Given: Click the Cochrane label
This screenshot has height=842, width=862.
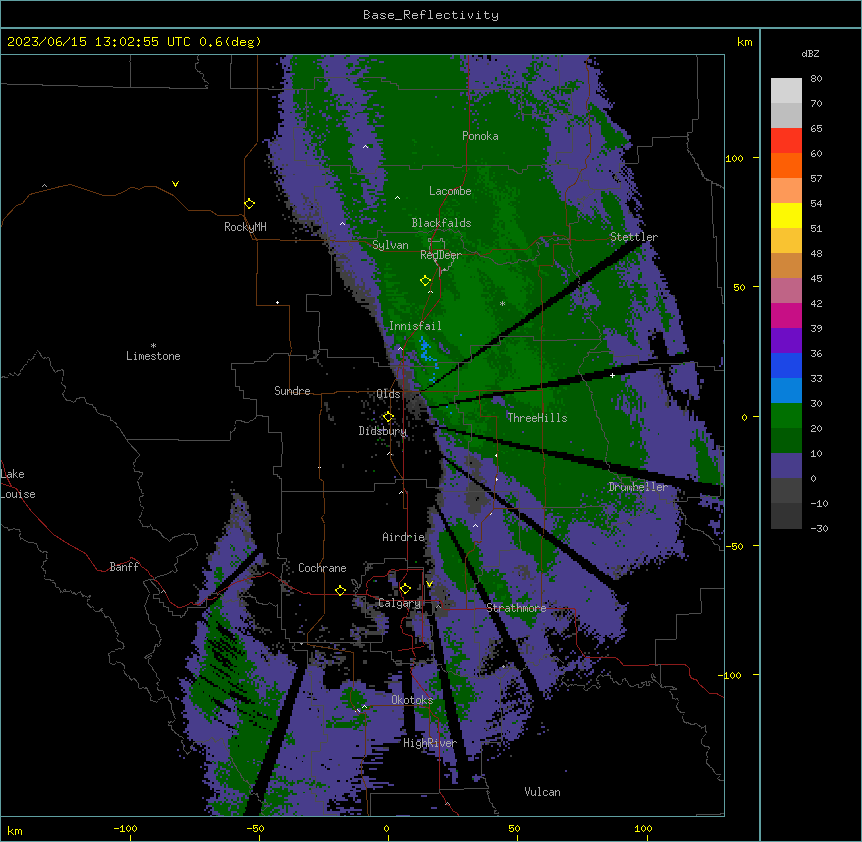Looking at the screenshot, I should click(322, 568).
